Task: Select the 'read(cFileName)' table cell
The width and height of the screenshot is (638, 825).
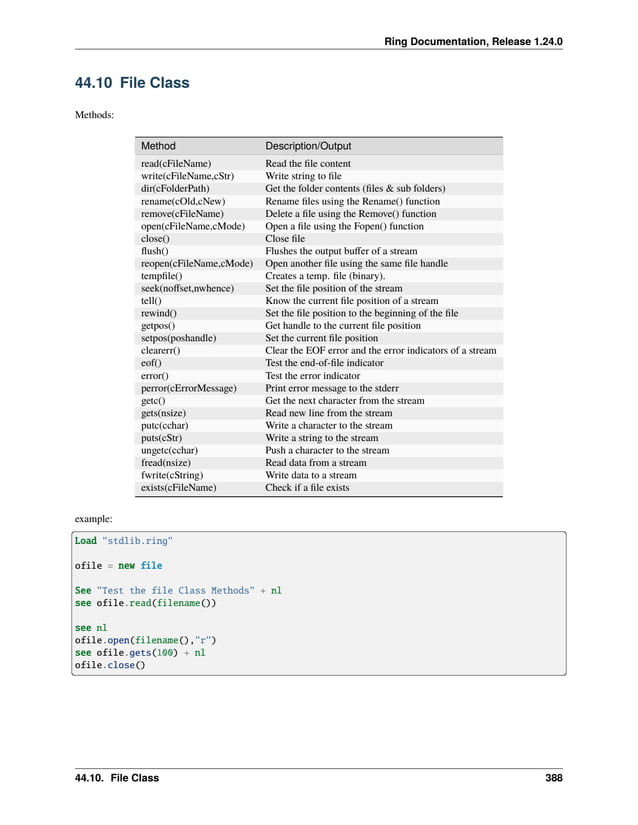Action: pyautogui.click(x=176, y=164)
